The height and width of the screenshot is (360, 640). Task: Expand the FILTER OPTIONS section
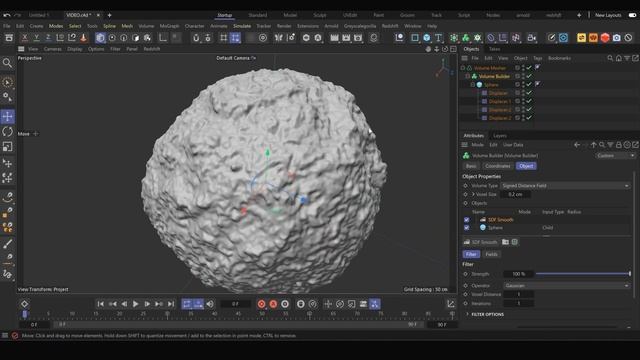[x=467, y=314]
